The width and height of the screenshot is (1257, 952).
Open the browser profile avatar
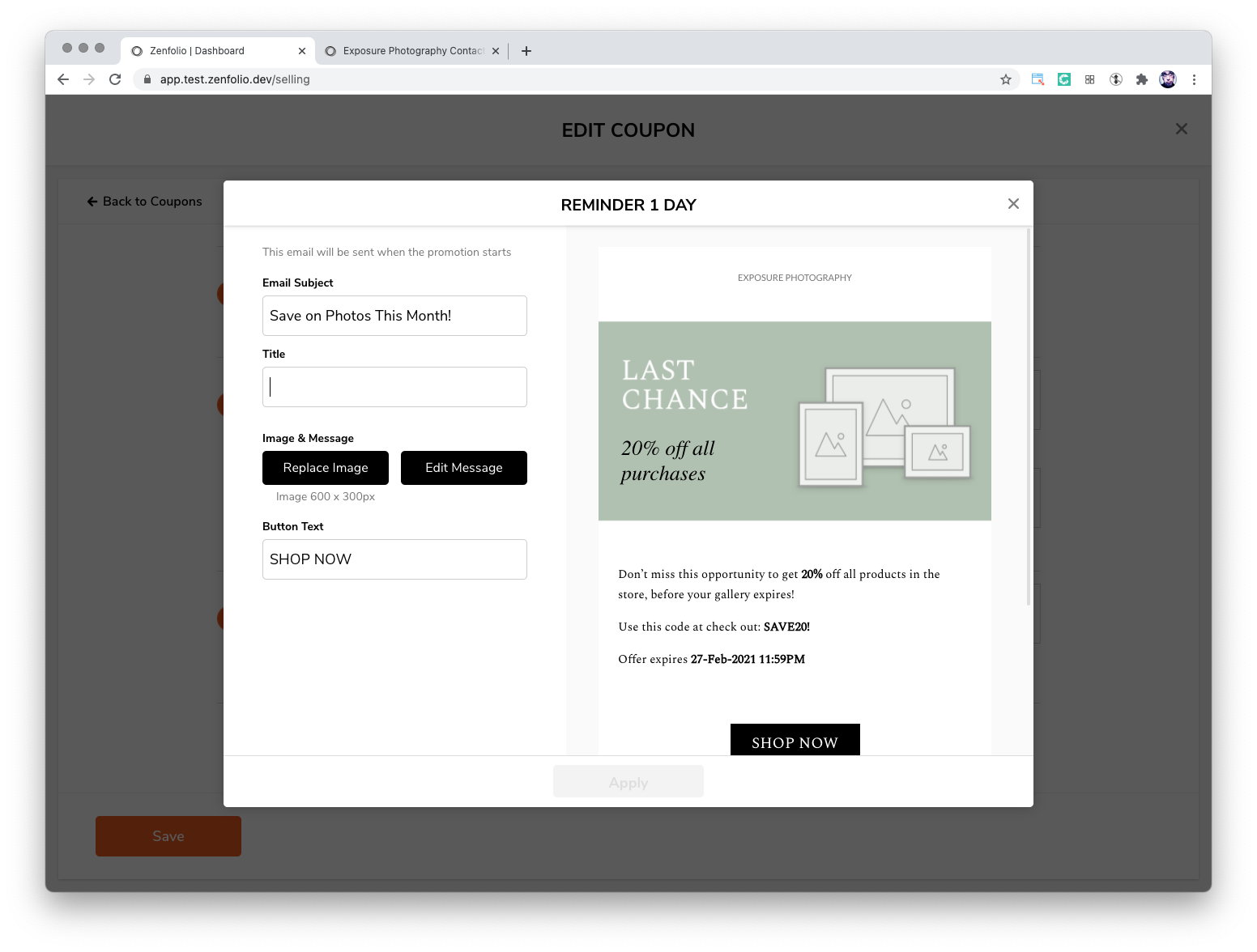coord(1167,79)
